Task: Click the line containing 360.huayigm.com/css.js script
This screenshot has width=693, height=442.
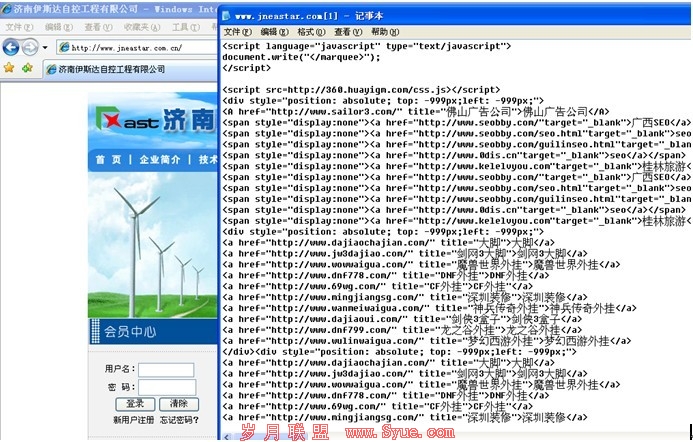Action: click(x=361, y=90)
